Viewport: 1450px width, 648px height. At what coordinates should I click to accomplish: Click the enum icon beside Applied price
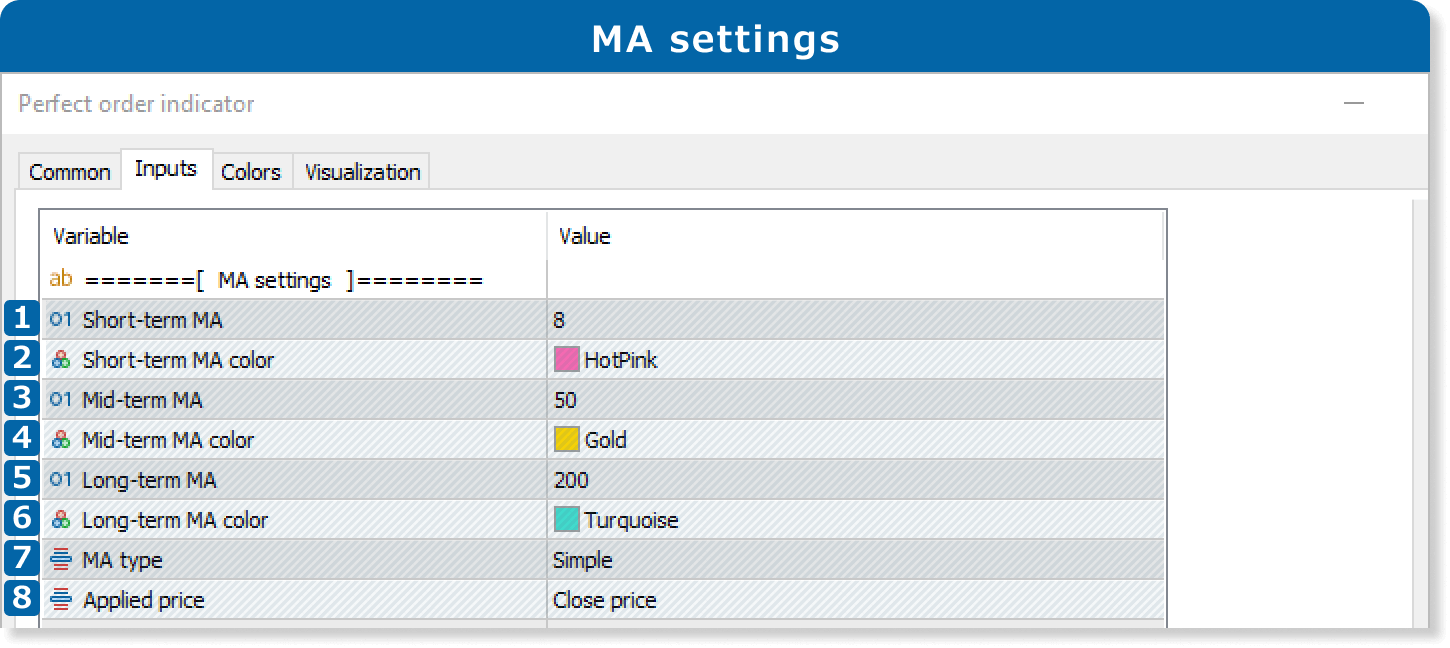pyautogui.click(x=61, y=600)
